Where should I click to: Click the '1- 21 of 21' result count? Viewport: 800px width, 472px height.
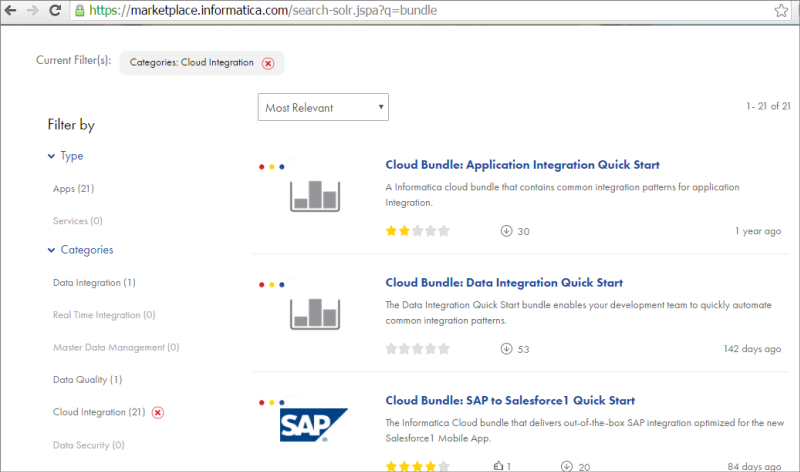(x=768, y=106)
